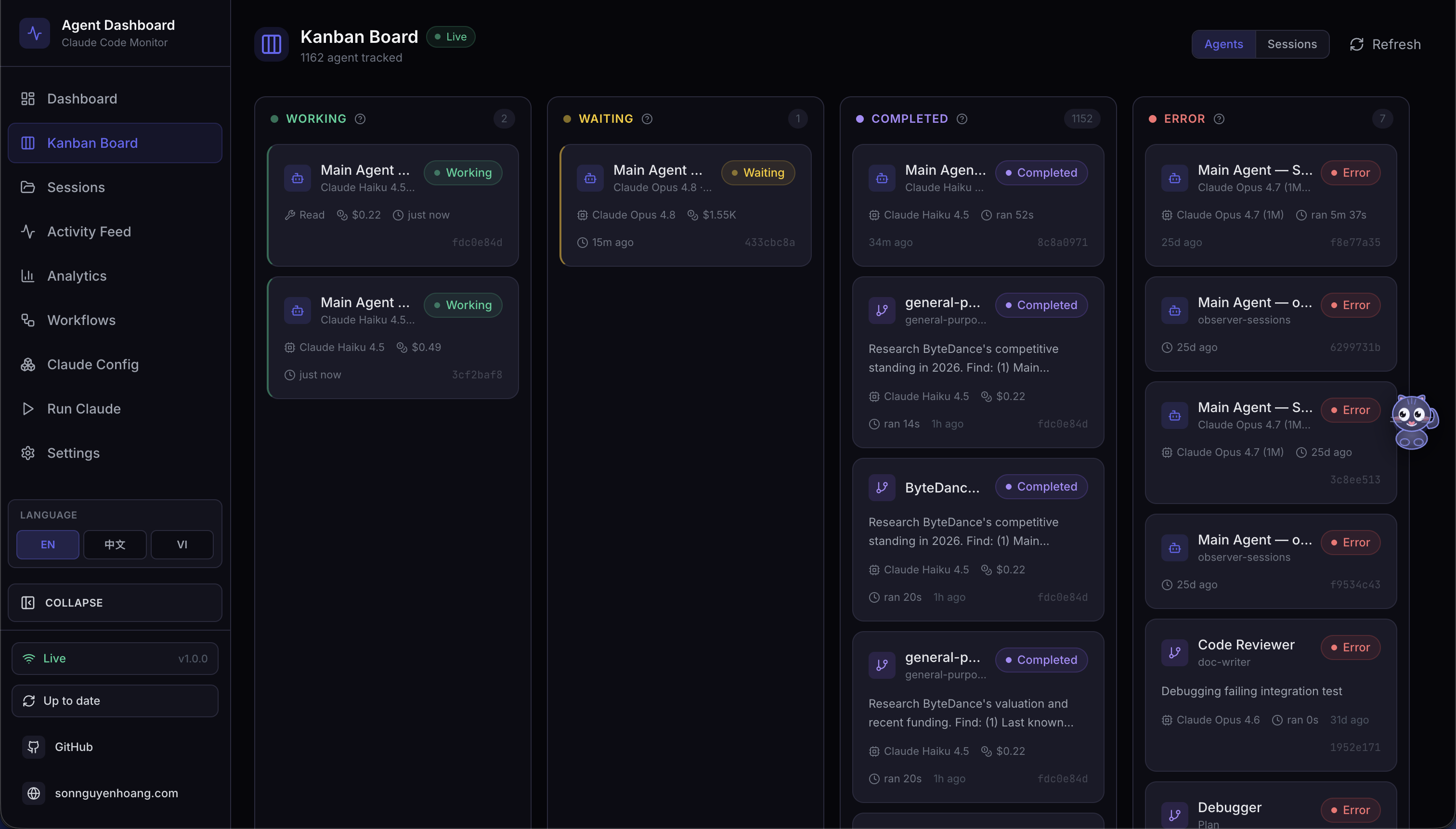1456x829 pixels.
Task: Click robot icon on card 3cf2baf8
Action: click(x=297, y=311)
